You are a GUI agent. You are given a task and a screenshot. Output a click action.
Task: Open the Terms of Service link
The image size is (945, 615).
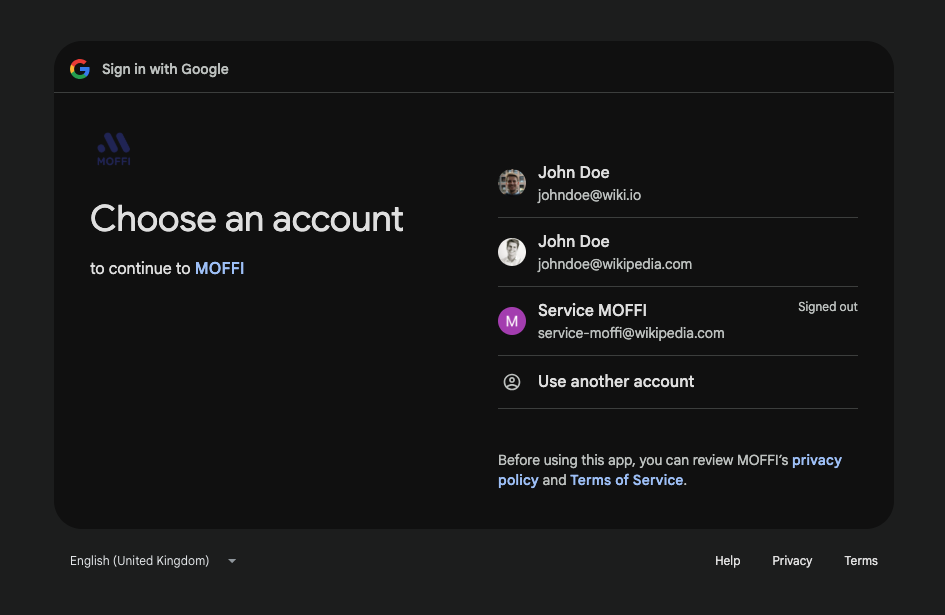pos(626,480)
